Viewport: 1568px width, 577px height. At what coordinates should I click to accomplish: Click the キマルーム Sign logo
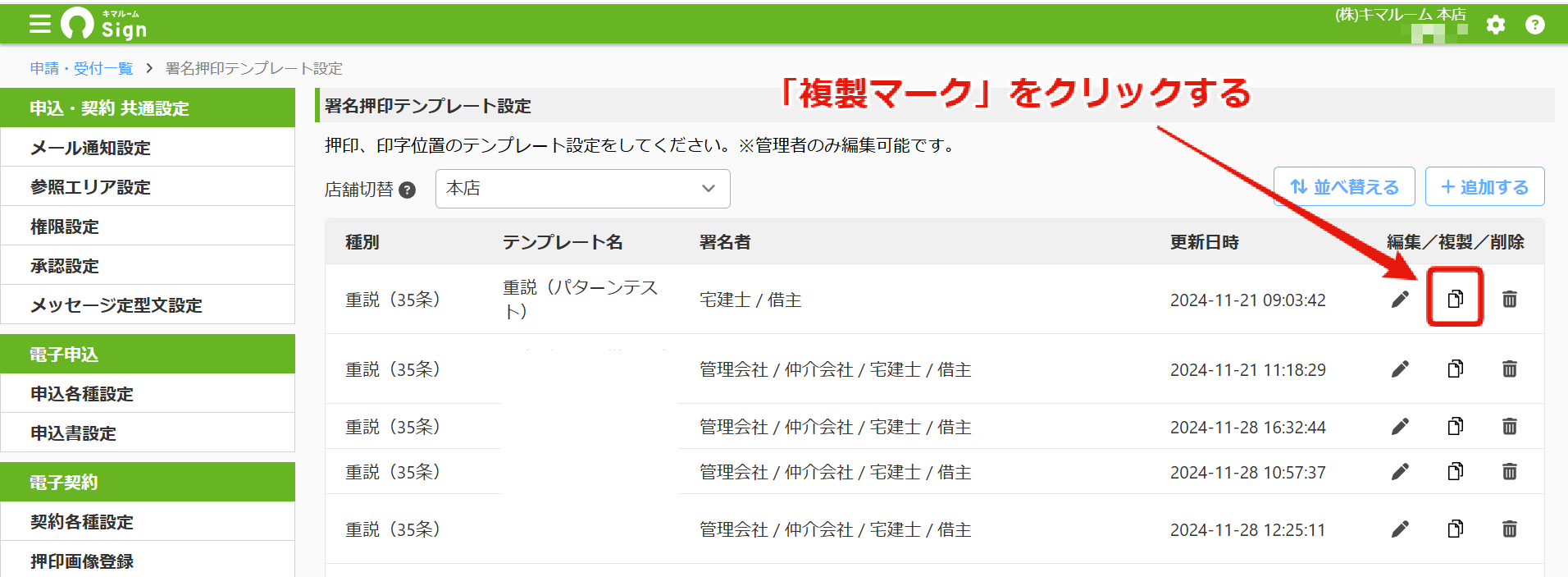point(104,25)
